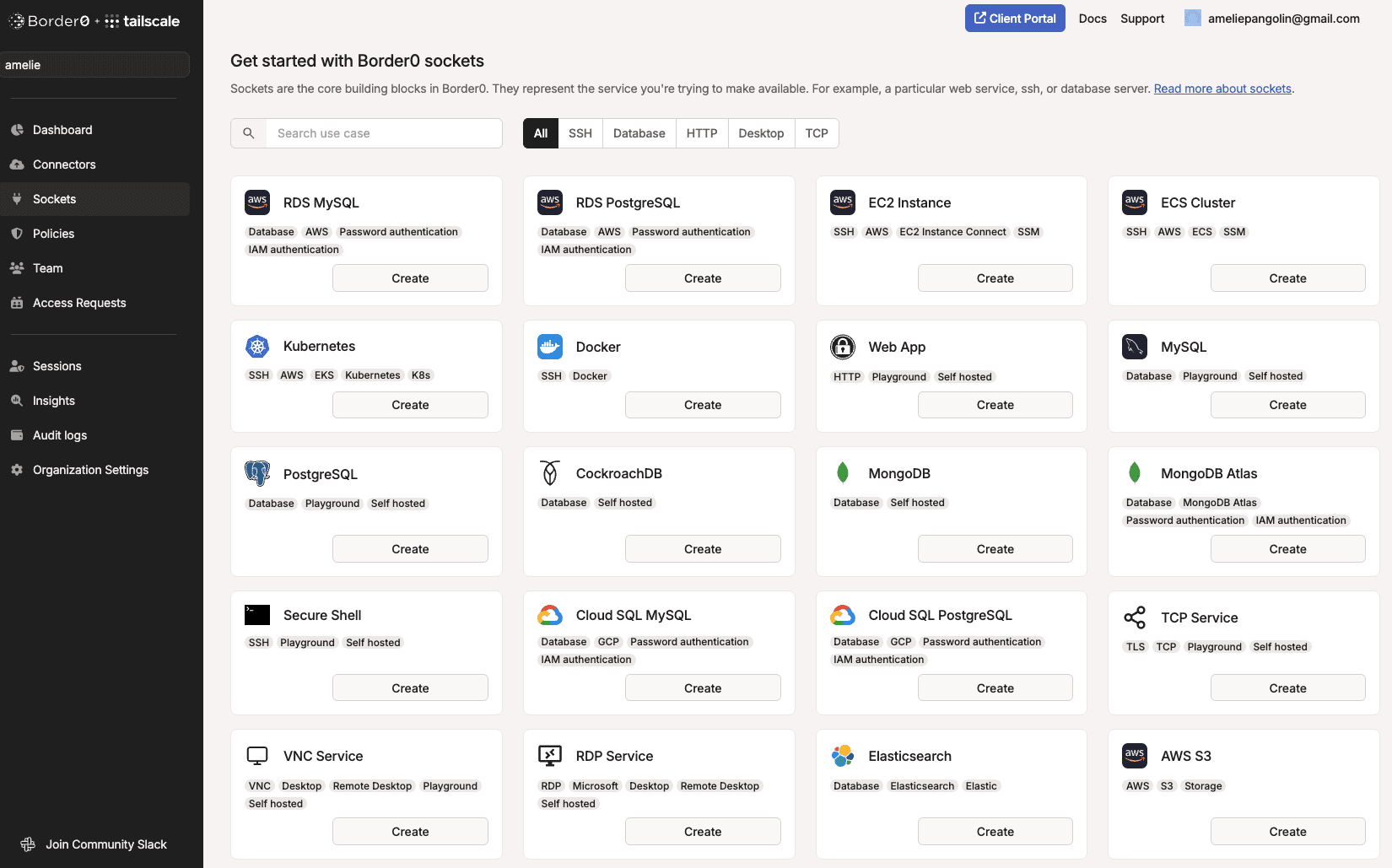Click EC2 Instance Connect tag
The image size is (1392, 868).
952,232
